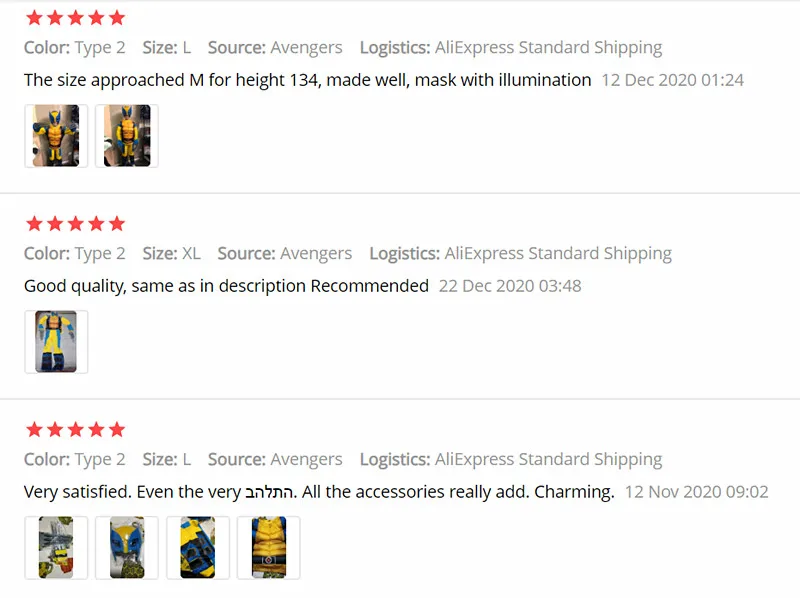The width and height of the screenshot is (800, 598).
Task: Click the date 22 Dec 2020 03:48
Action: [x=510, y=286]
